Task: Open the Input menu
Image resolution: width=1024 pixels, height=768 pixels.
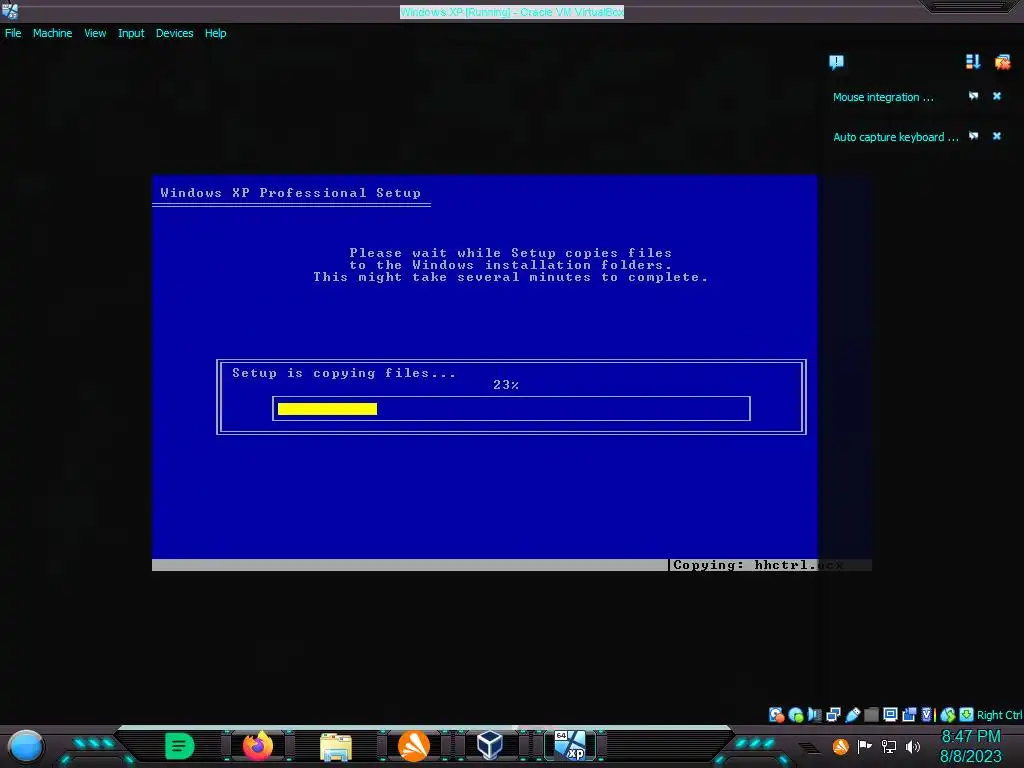Action: click(x=131, y=33)
